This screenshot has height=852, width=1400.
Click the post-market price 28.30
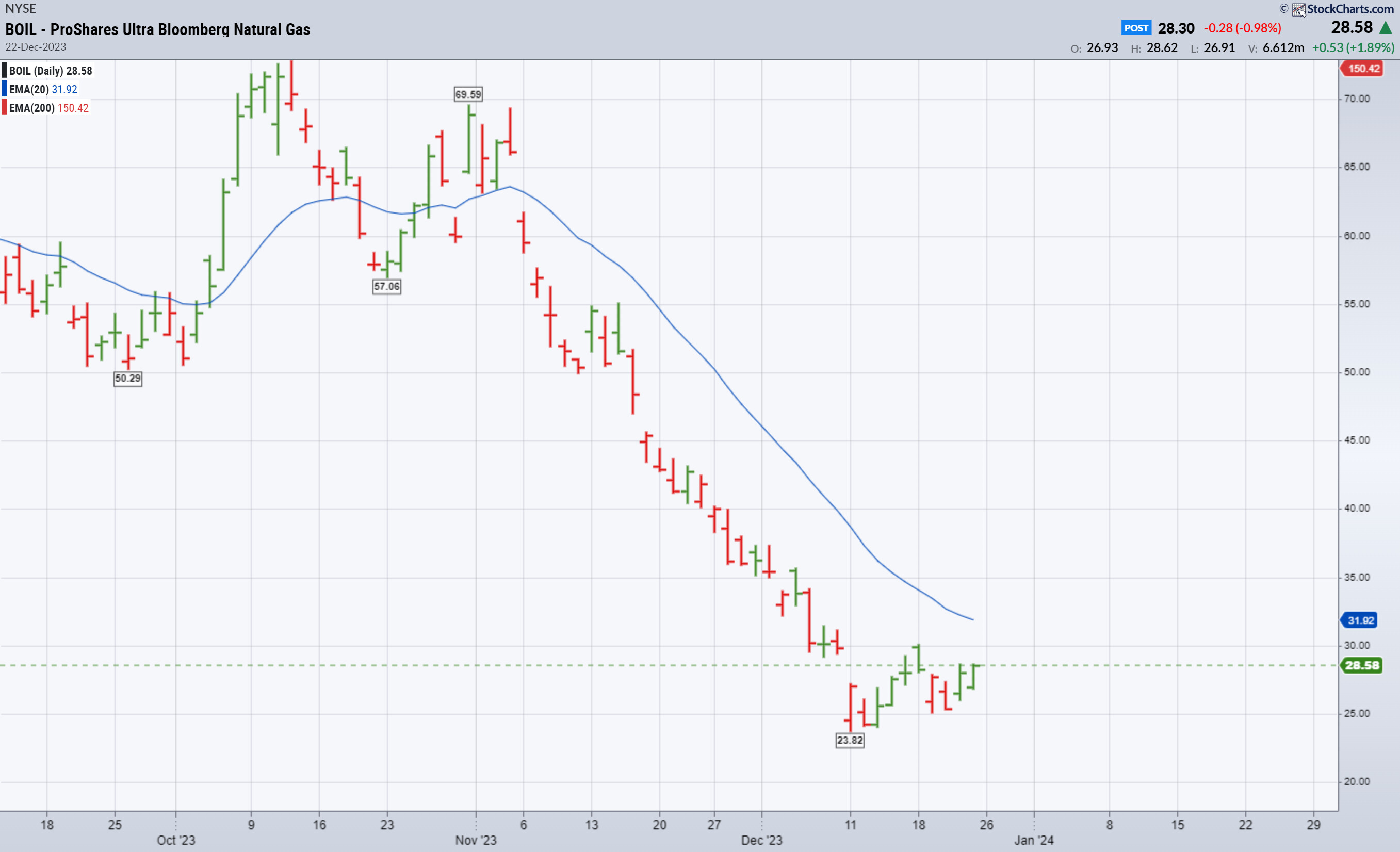point(1177,28)
